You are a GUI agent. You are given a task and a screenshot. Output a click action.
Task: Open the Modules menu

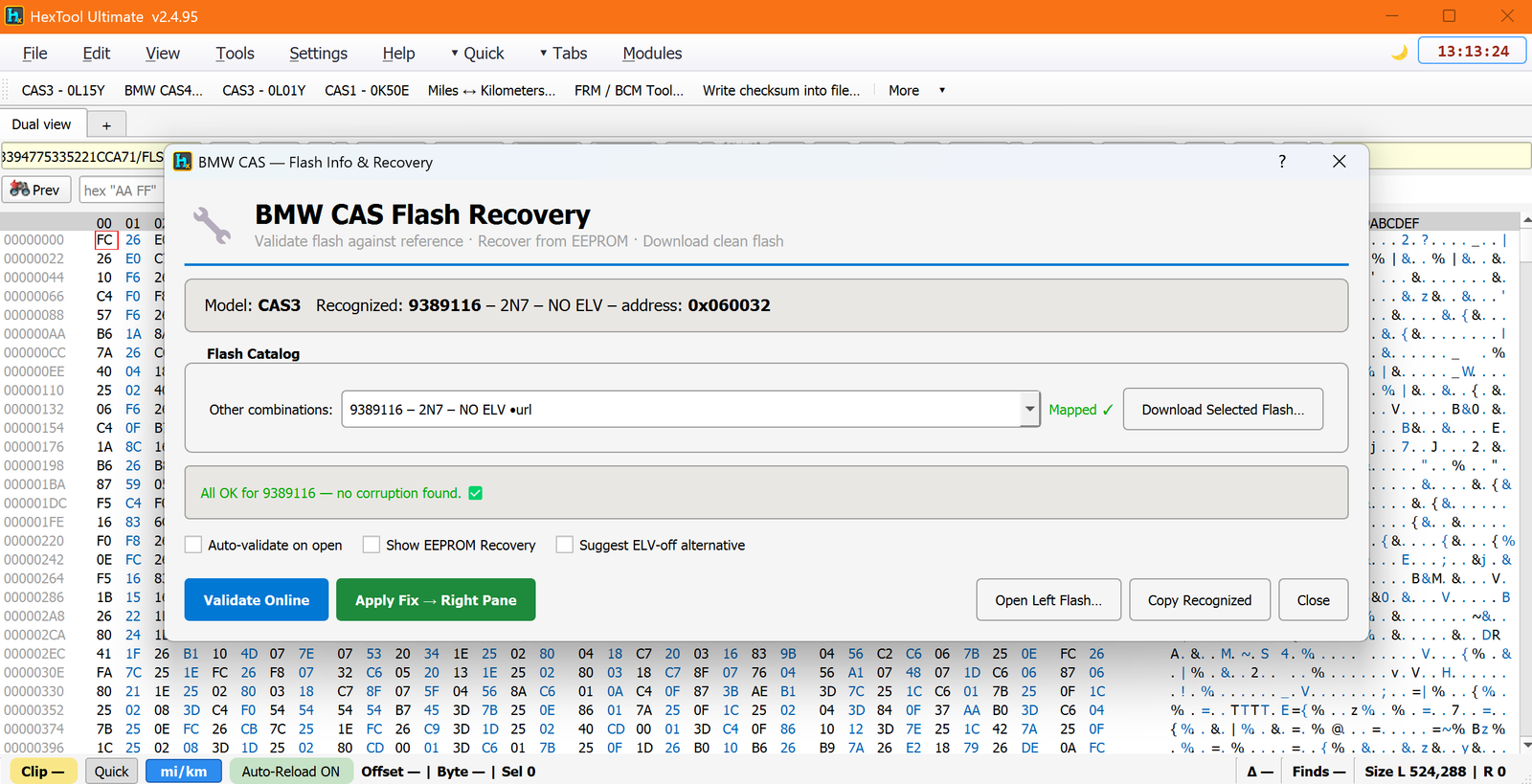click(652, 54)
